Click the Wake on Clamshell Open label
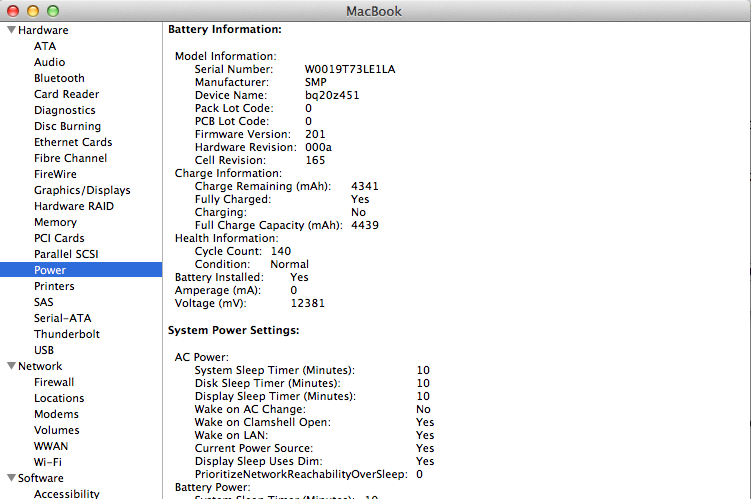 [x=262, y=422]
